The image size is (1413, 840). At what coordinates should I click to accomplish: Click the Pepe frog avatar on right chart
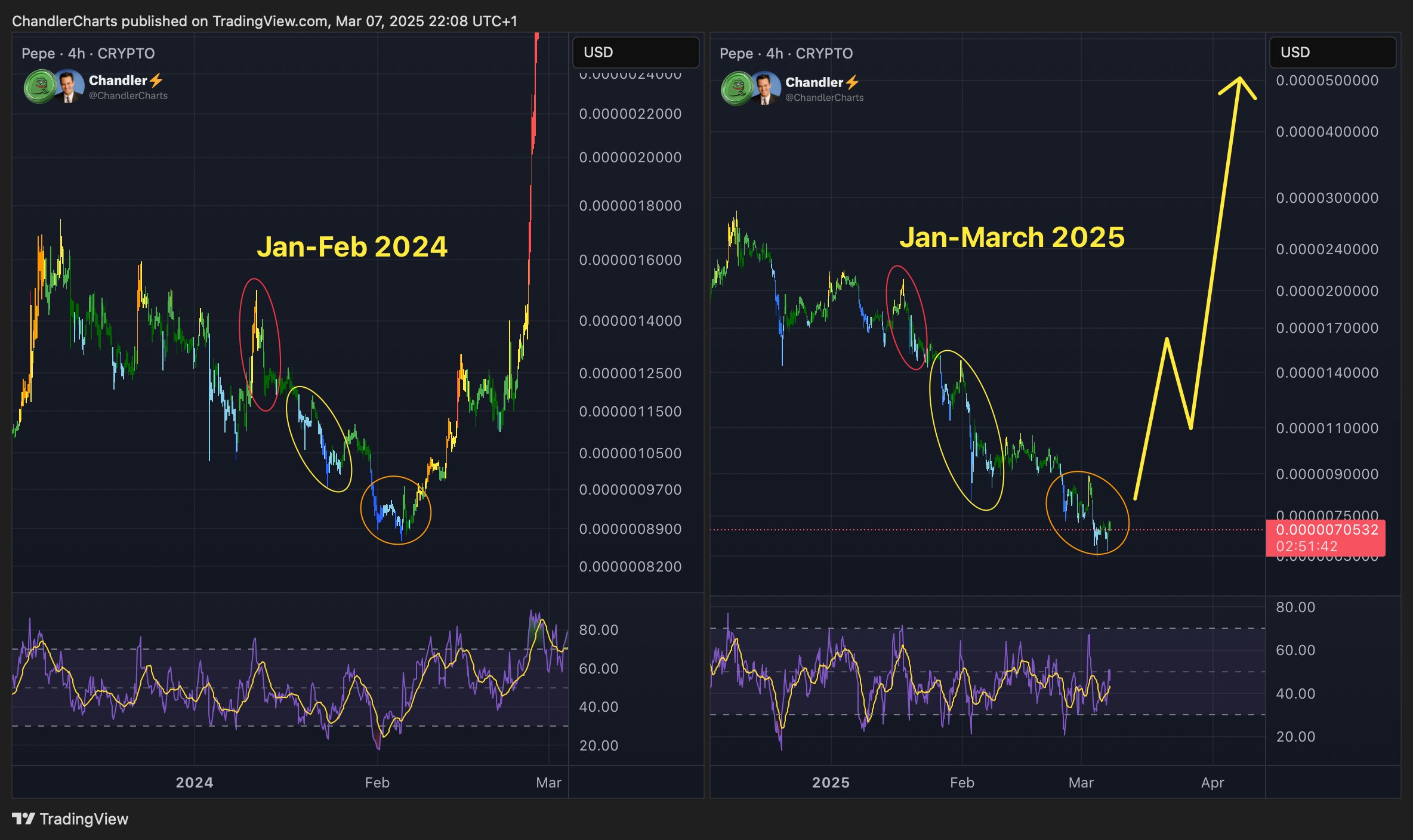pos(736,88)
